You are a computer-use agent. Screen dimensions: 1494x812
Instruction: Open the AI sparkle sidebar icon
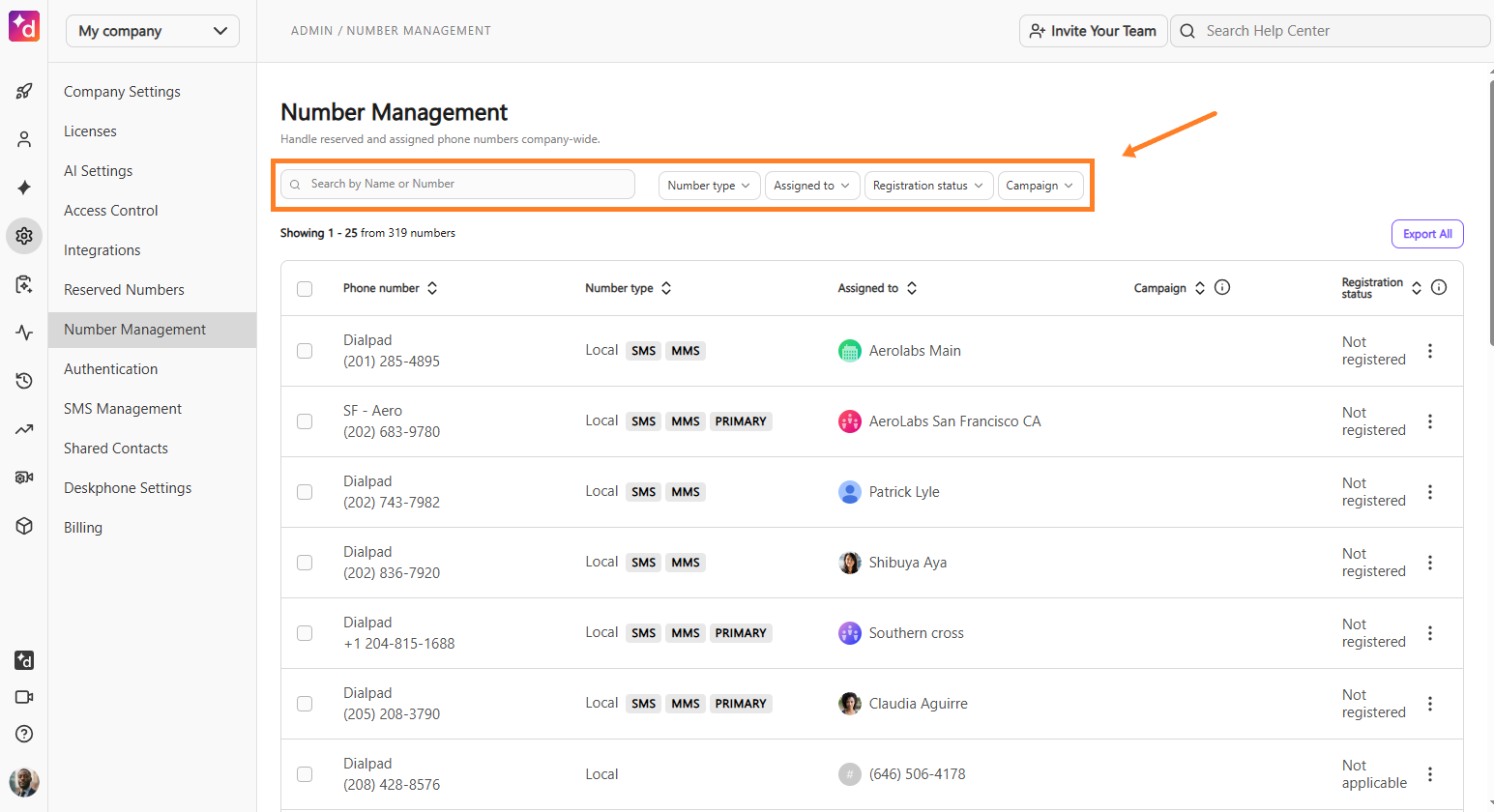tap(24, 188)
